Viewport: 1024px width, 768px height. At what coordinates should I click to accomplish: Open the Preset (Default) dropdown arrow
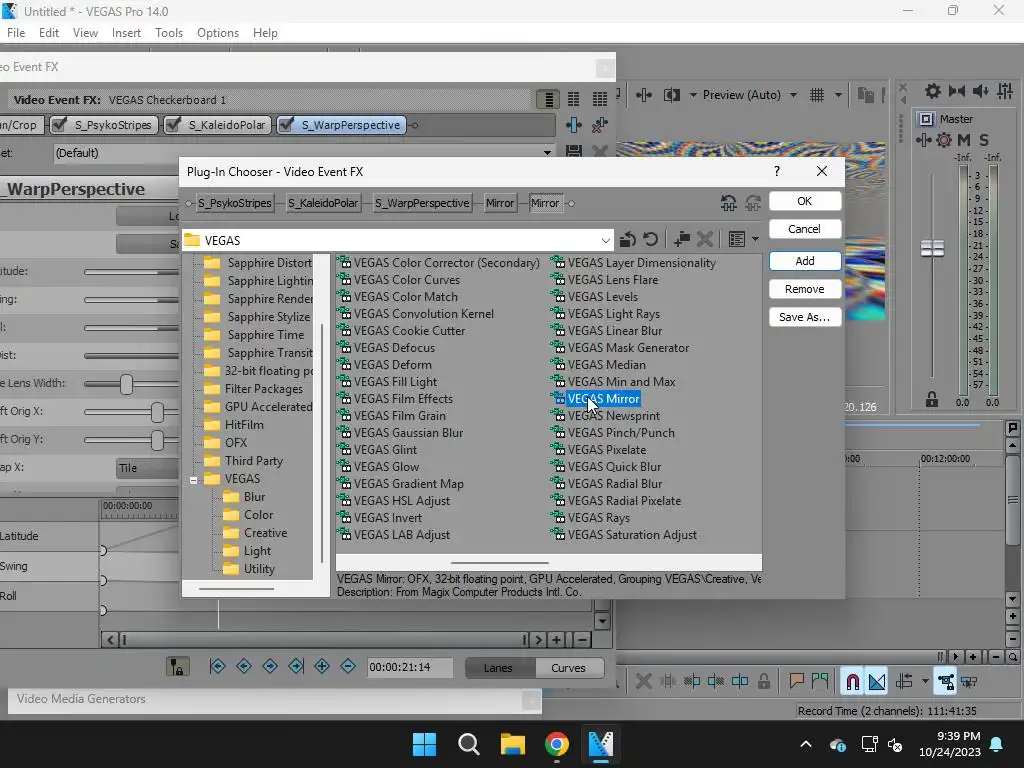pos(547,152)
